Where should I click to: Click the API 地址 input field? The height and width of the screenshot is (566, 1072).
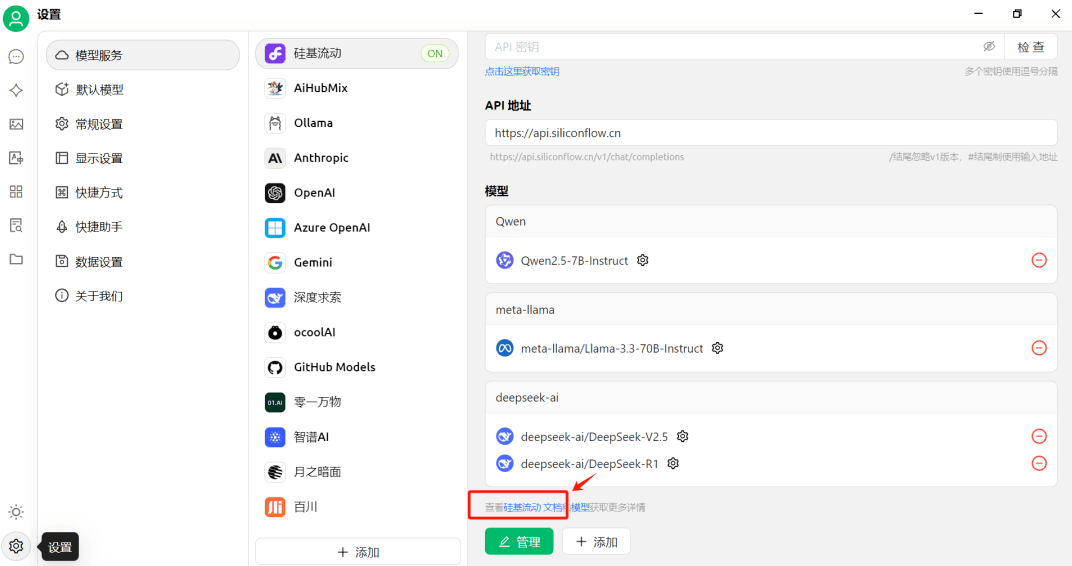coord(770,133)
